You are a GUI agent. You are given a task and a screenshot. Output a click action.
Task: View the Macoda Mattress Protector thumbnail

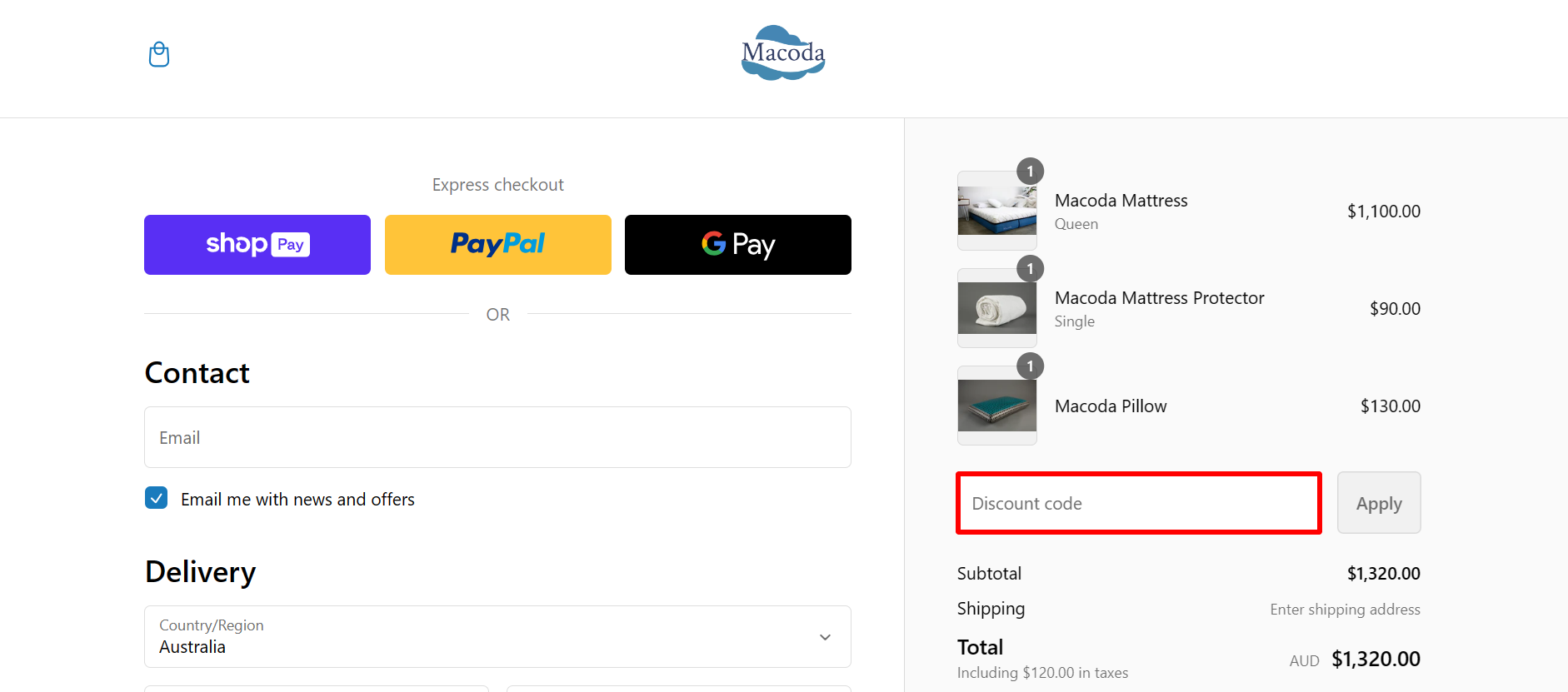[x=997, y=308]
